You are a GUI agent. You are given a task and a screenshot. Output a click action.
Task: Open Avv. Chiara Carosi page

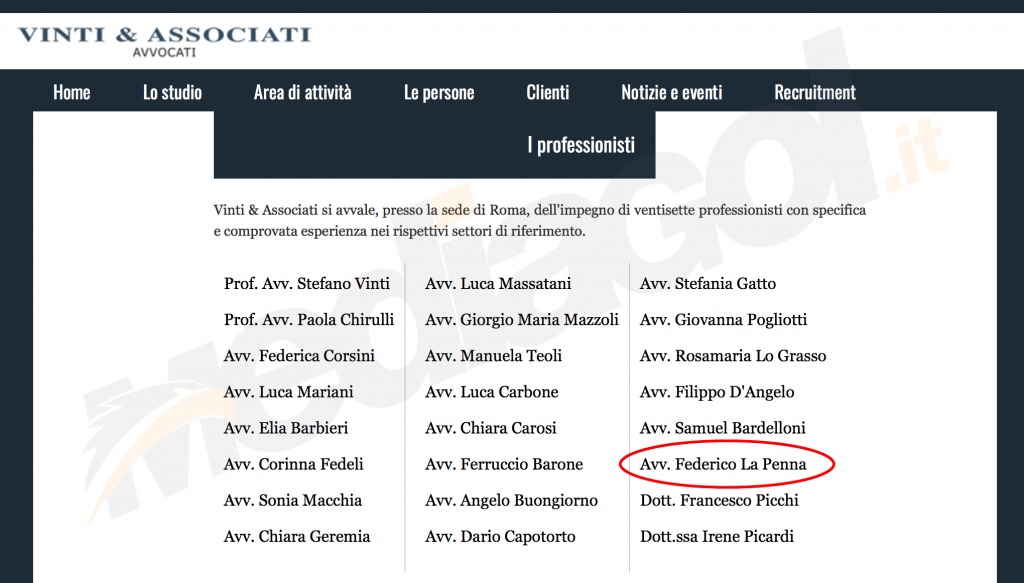click(491, 428)
